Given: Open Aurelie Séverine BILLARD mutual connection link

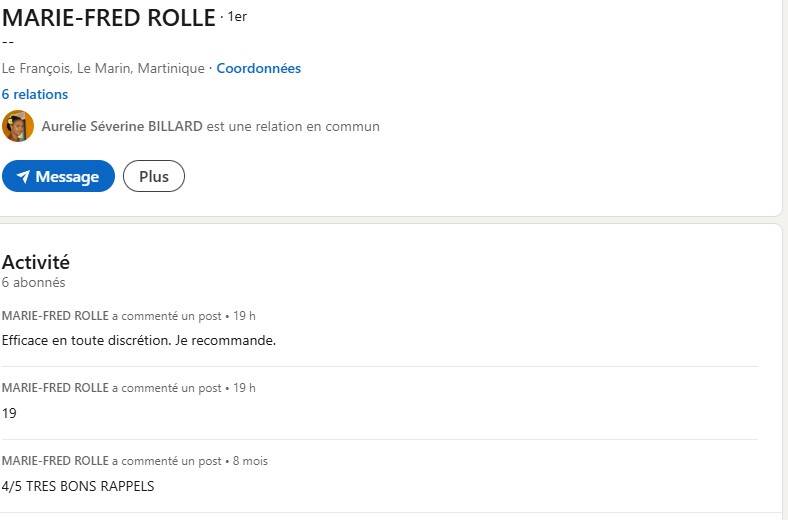Looking at the screenshot, I should 122,126.
